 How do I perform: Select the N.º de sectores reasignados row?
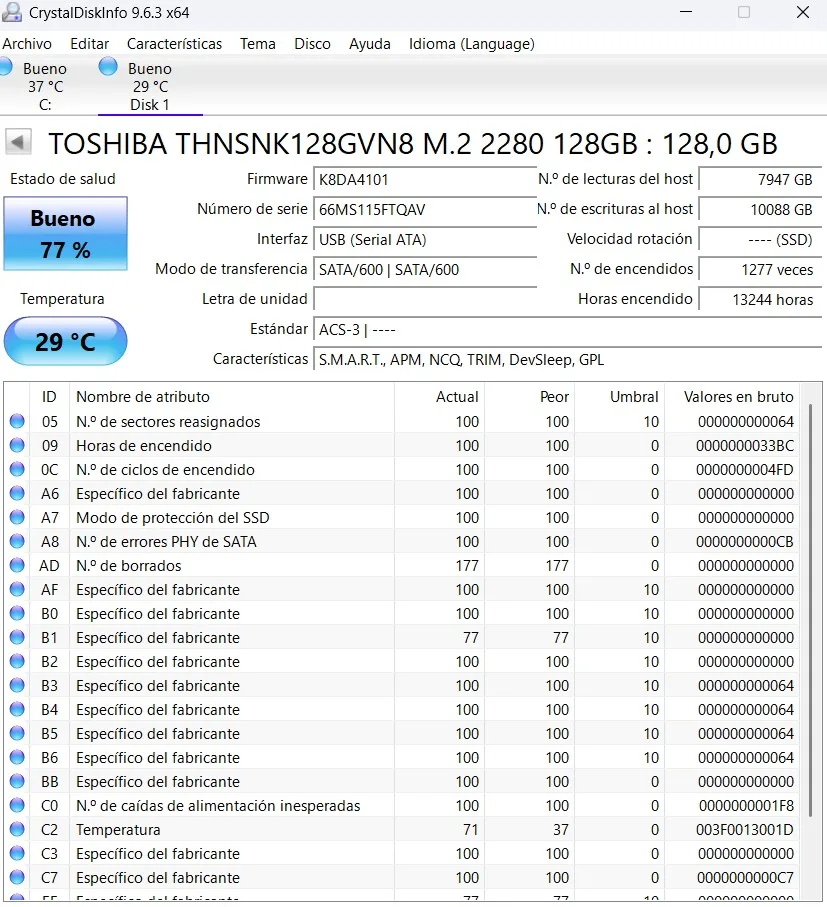click(402, 422)
